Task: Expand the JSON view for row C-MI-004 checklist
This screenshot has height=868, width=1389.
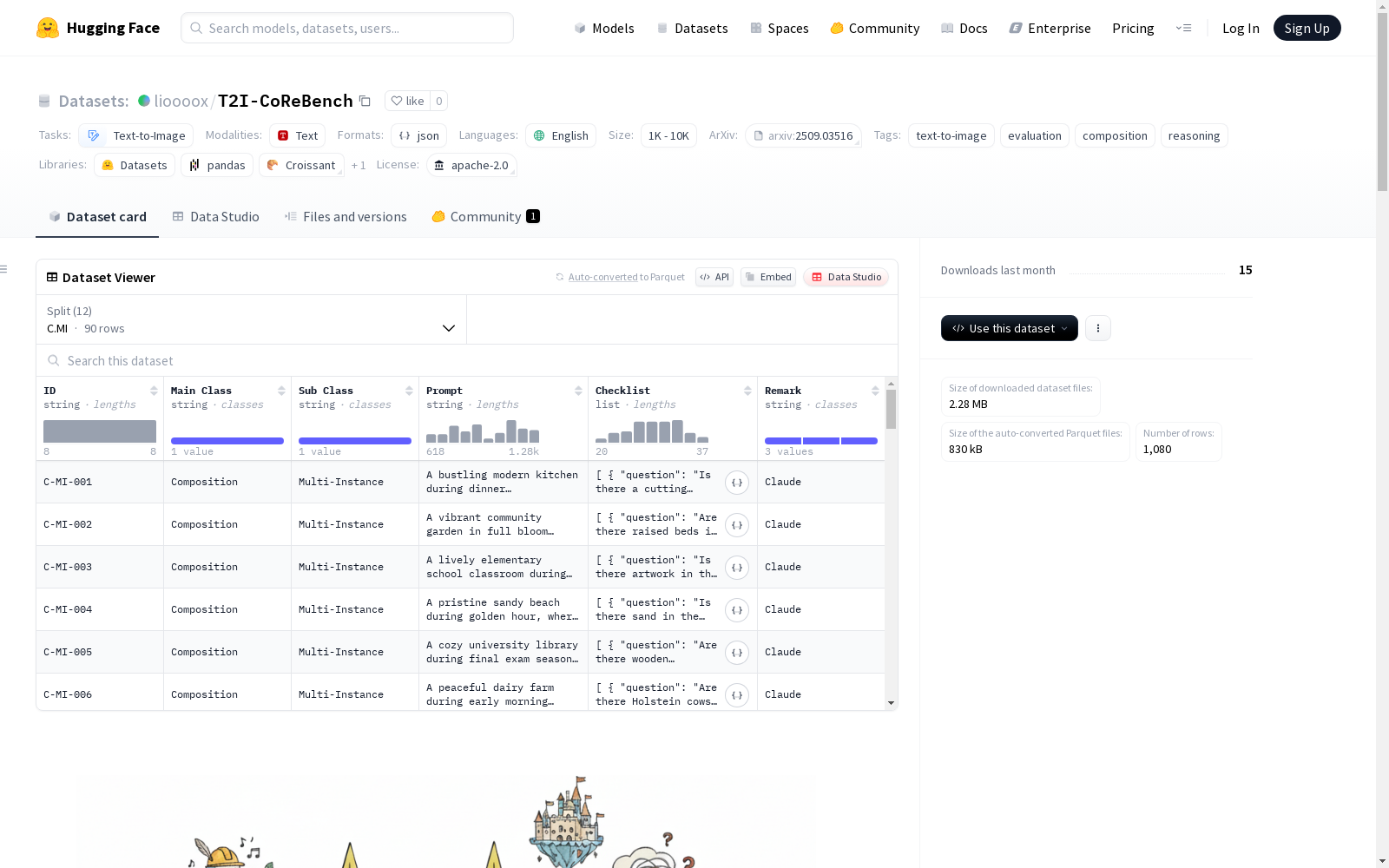Action: (737, 610)
